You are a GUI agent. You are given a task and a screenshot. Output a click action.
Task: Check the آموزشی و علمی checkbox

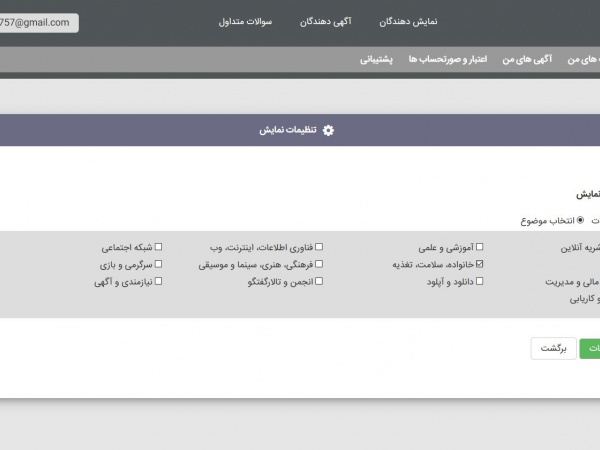(479, 247)
